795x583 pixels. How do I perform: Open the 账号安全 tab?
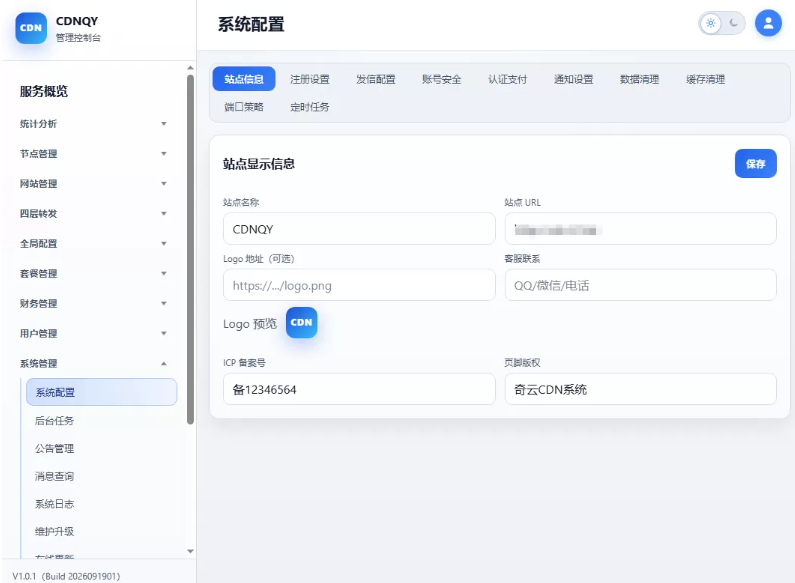441,79
